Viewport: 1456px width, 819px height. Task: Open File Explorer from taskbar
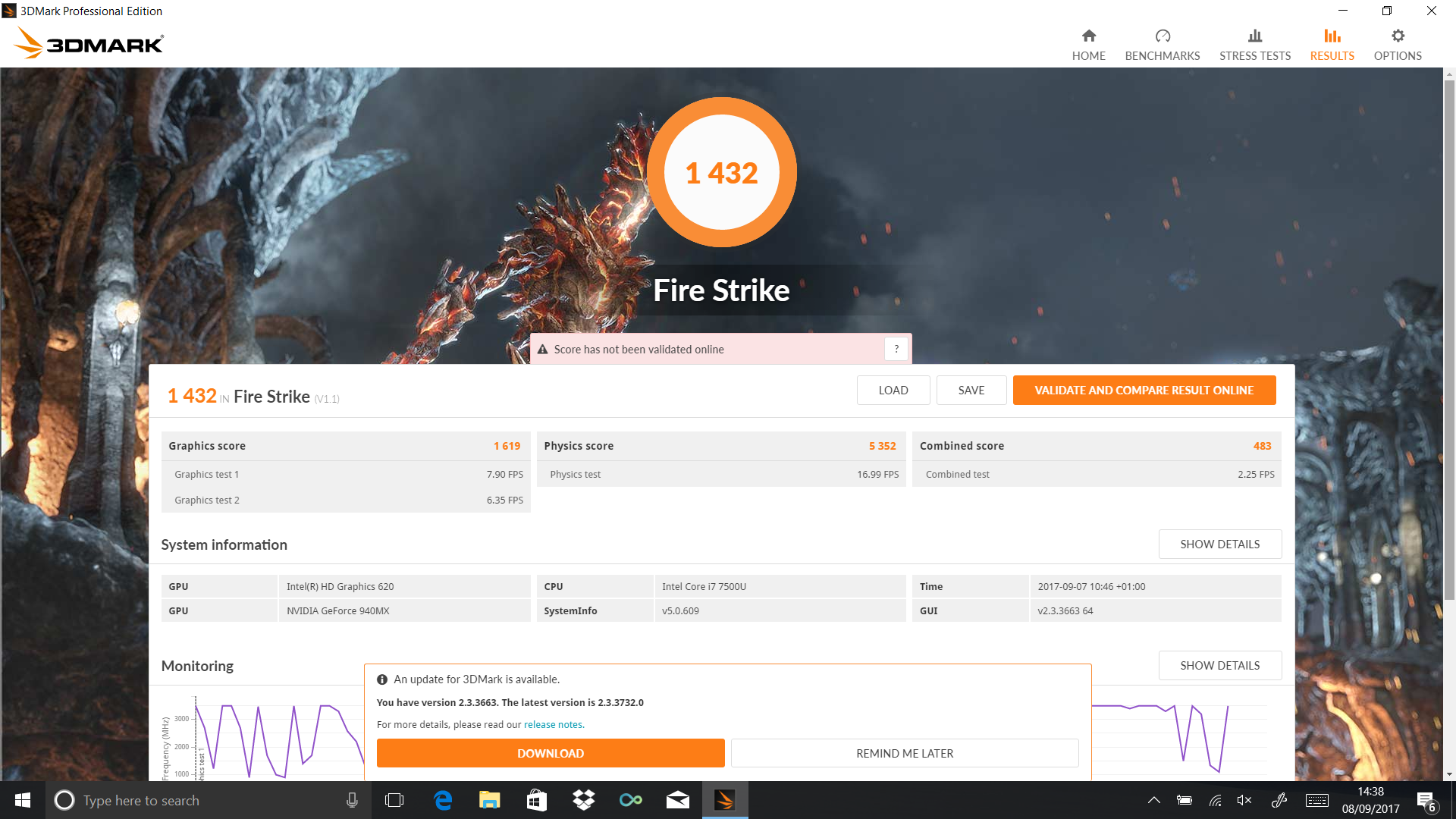489,800
